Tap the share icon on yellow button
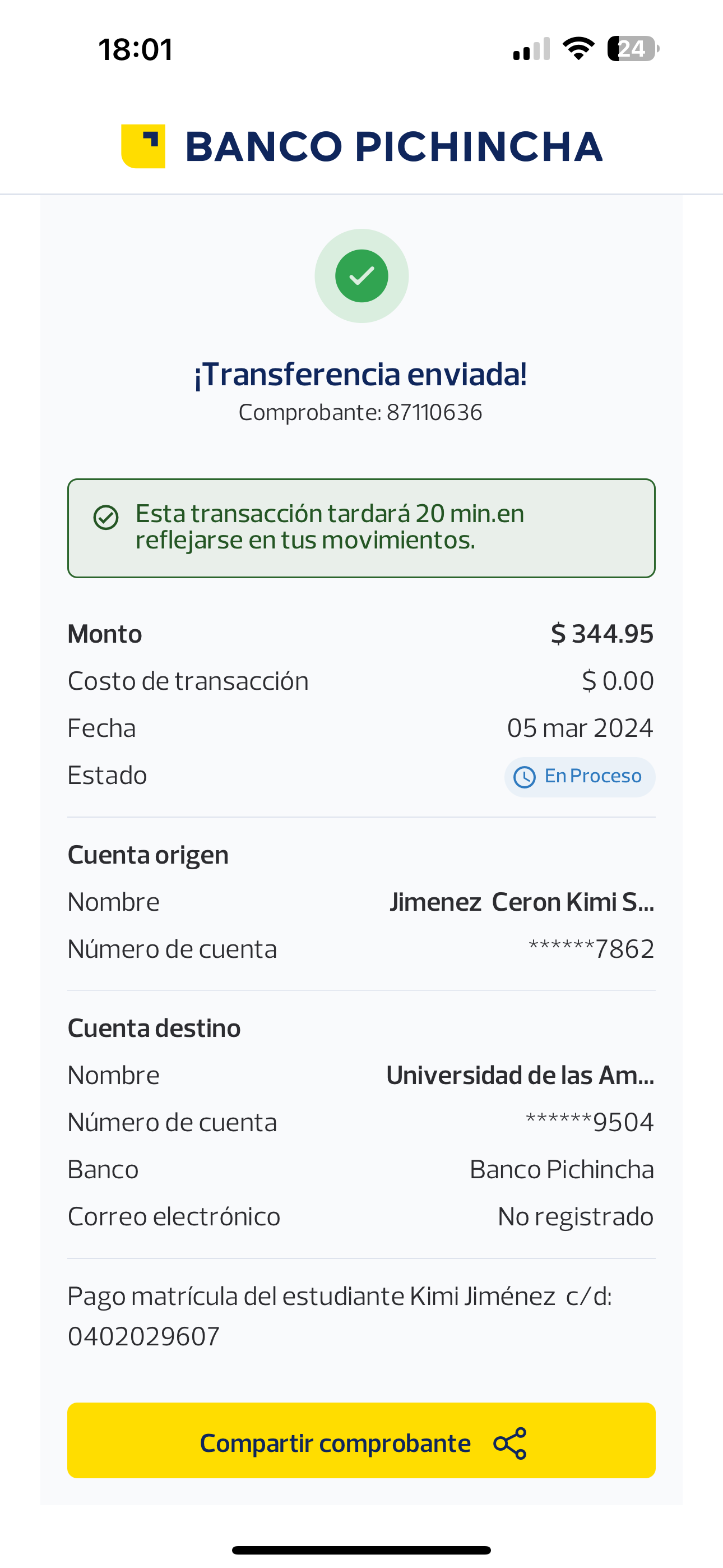The height and width of the screenshot is (1568, 723). (510, 1443)
